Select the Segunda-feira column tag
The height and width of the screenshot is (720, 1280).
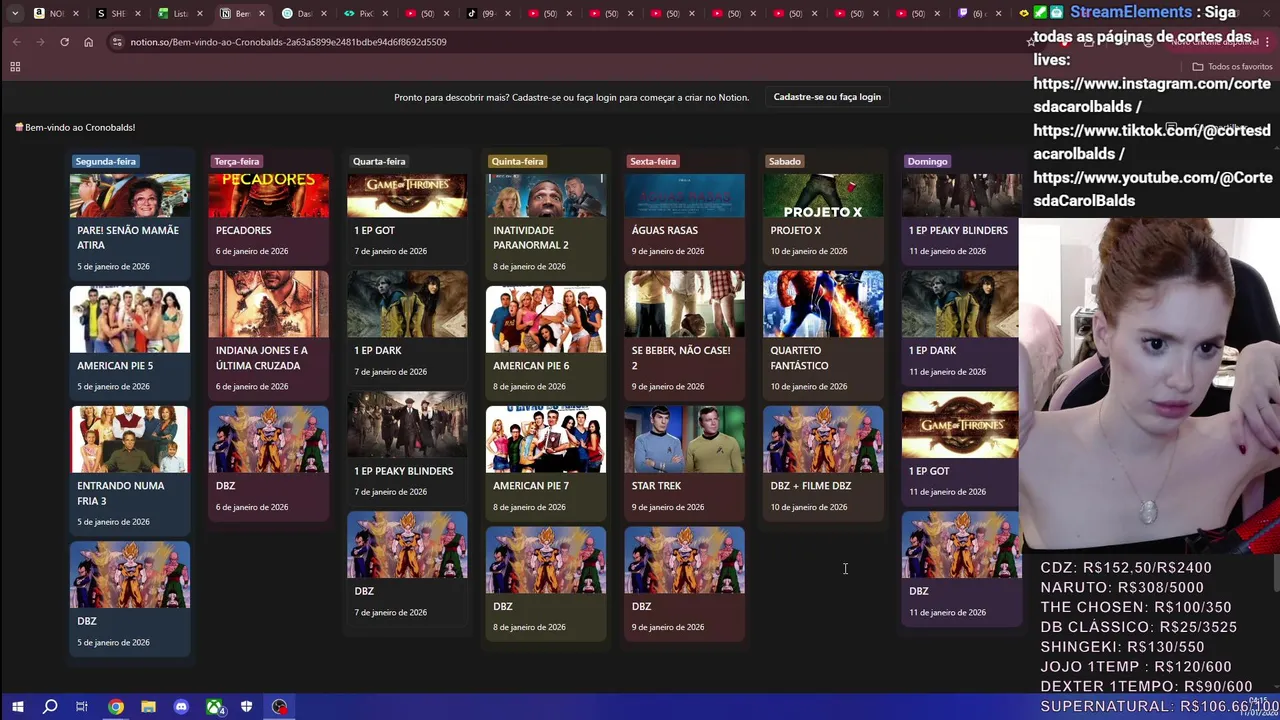pyautogui.click(x=105, y=161)
